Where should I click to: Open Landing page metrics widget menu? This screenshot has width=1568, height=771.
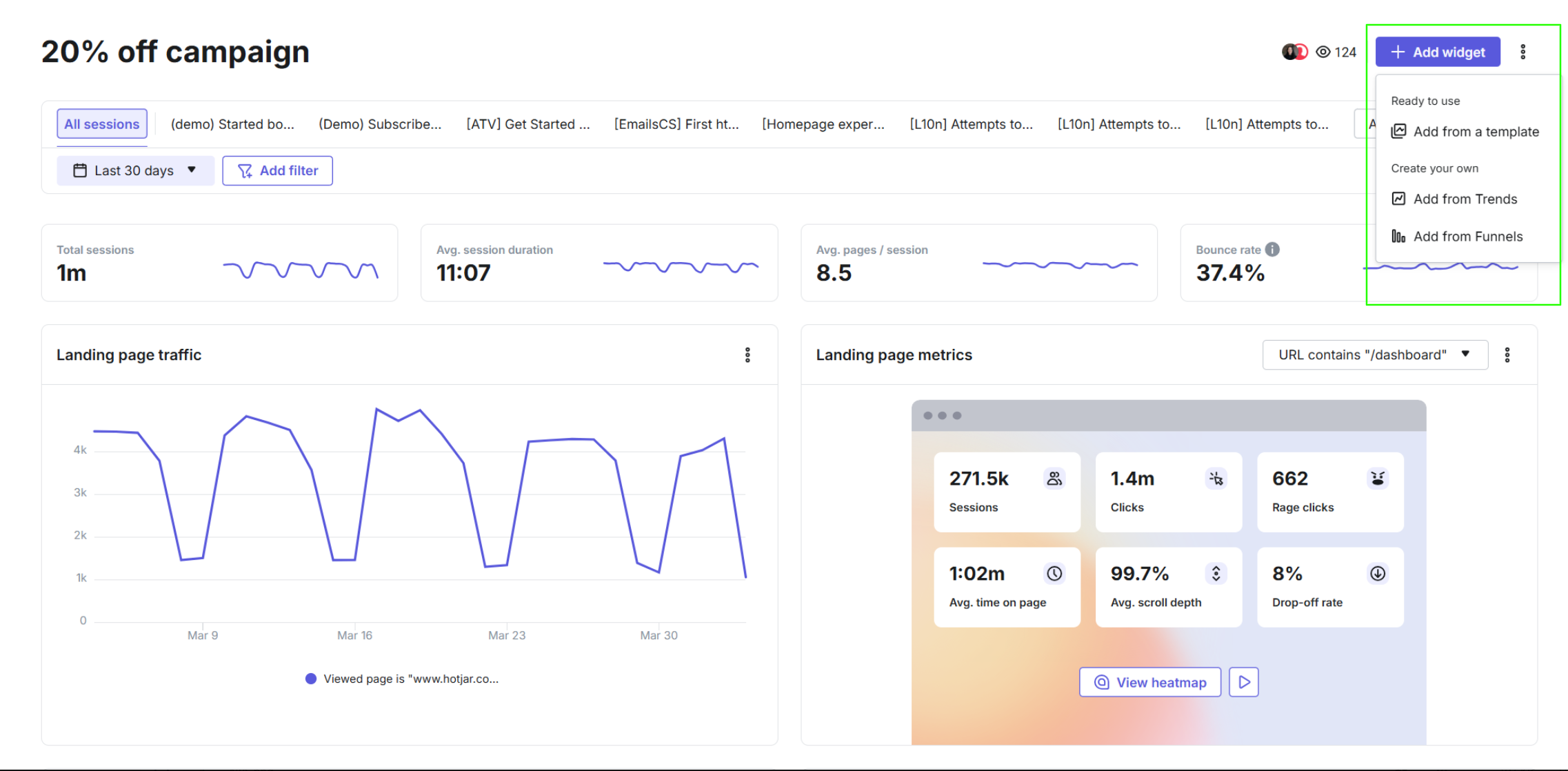click(x=1507, y=355)
